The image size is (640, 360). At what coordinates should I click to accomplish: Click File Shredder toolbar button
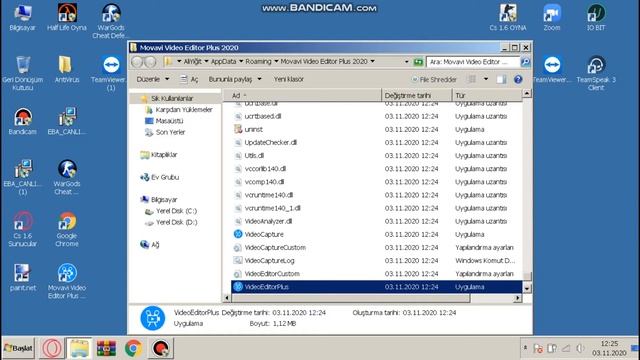434,79
